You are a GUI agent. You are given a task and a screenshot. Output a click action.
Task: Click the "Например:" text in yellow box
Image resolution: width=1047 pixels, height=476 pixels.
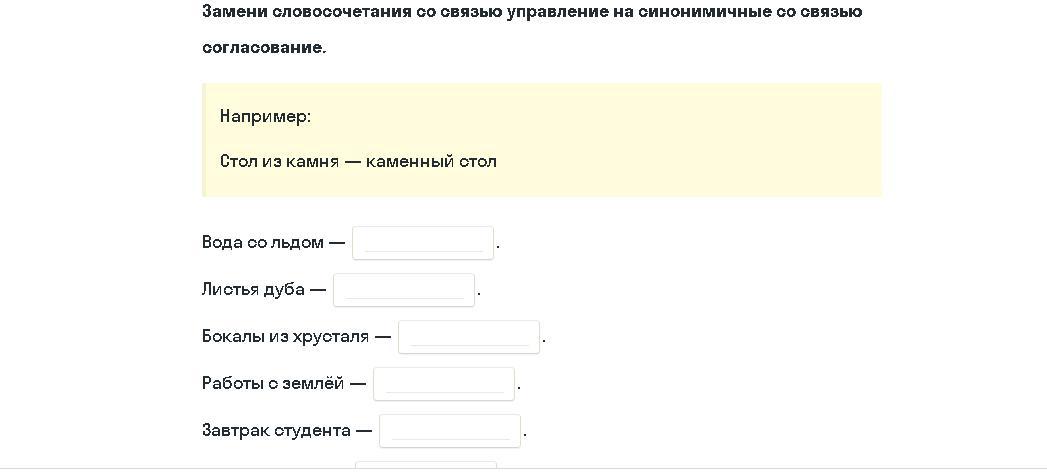(266, 117)
